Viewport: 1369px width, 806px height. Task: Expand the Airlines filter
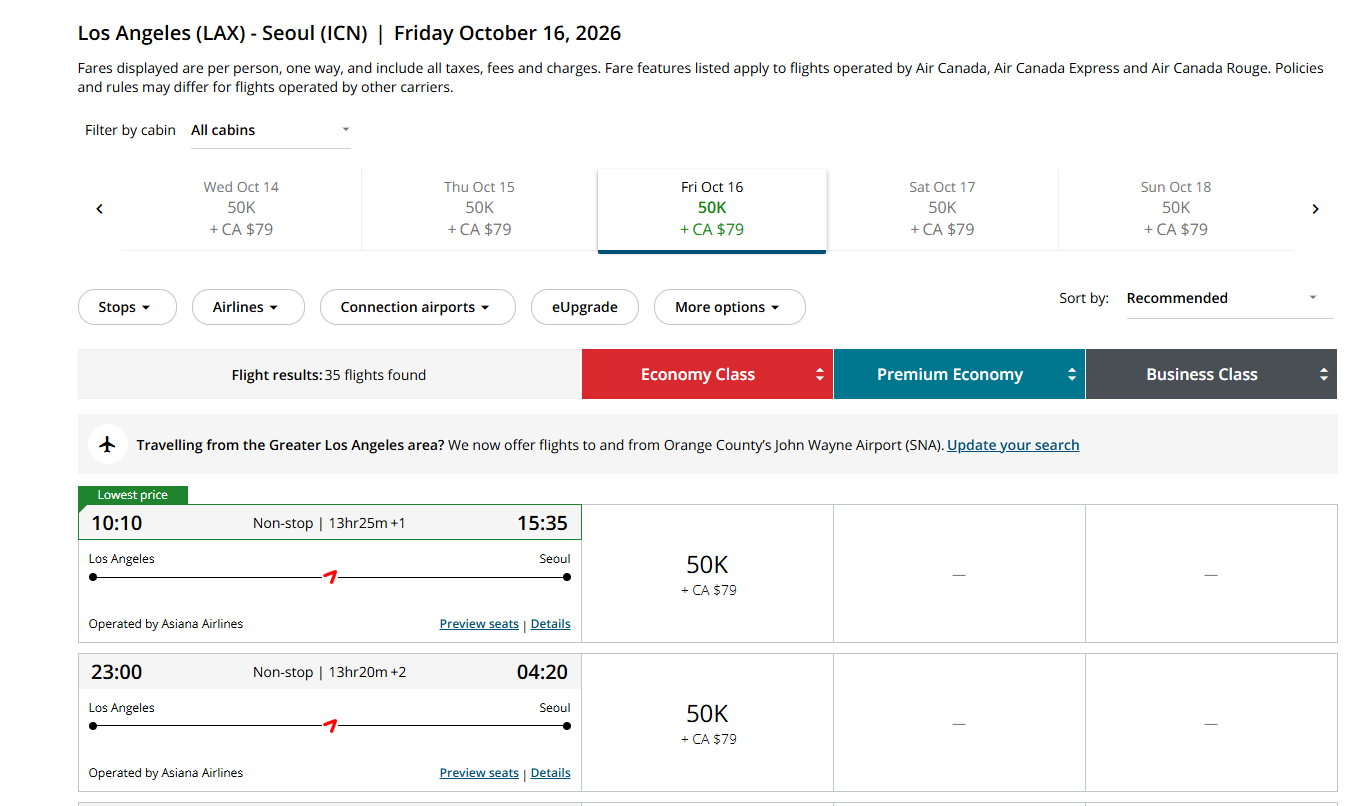pyautogui.click(x=247, y=307)
